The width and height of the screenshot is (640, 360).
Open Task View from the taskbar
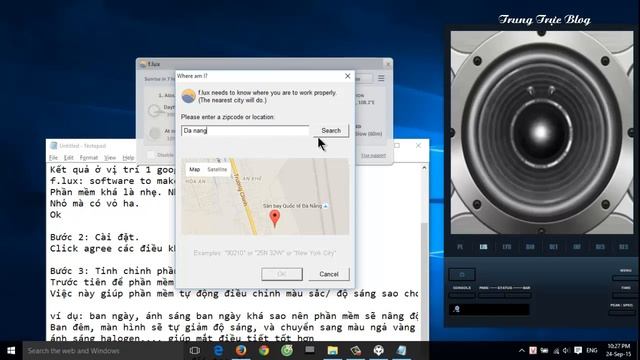click(x=195, y=351)
